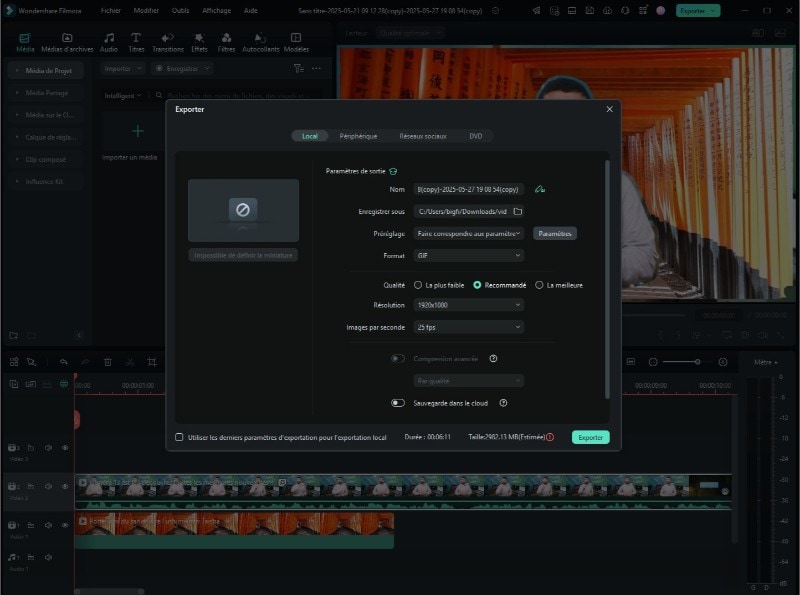Open the Titres panel
The height and width of the screenshot is (595, 800).
point(136,42)
